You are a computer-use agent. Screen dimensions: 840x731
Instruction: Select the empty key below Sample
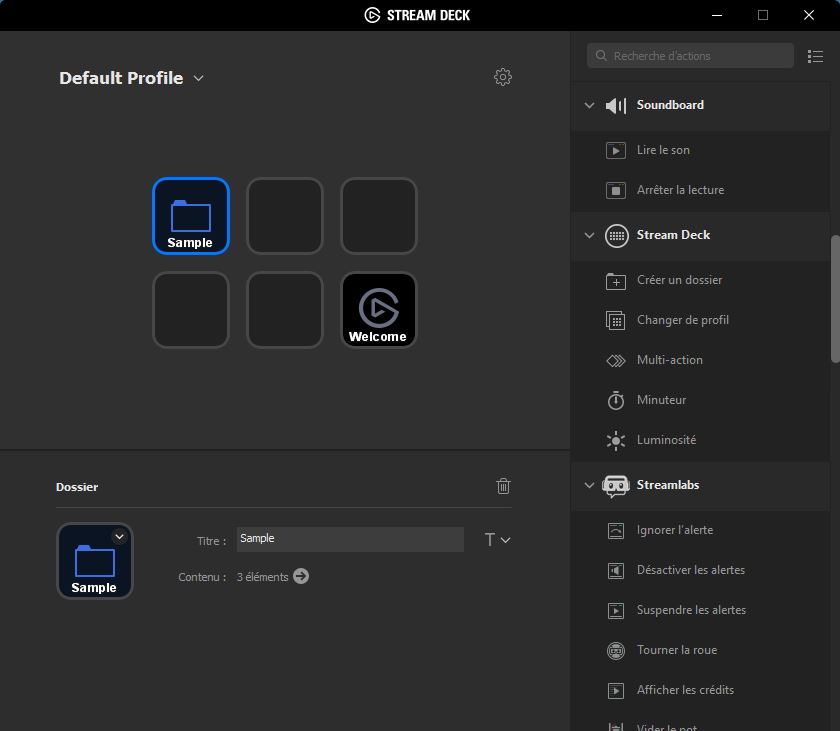pyautogui.click(x=191, y=310)
